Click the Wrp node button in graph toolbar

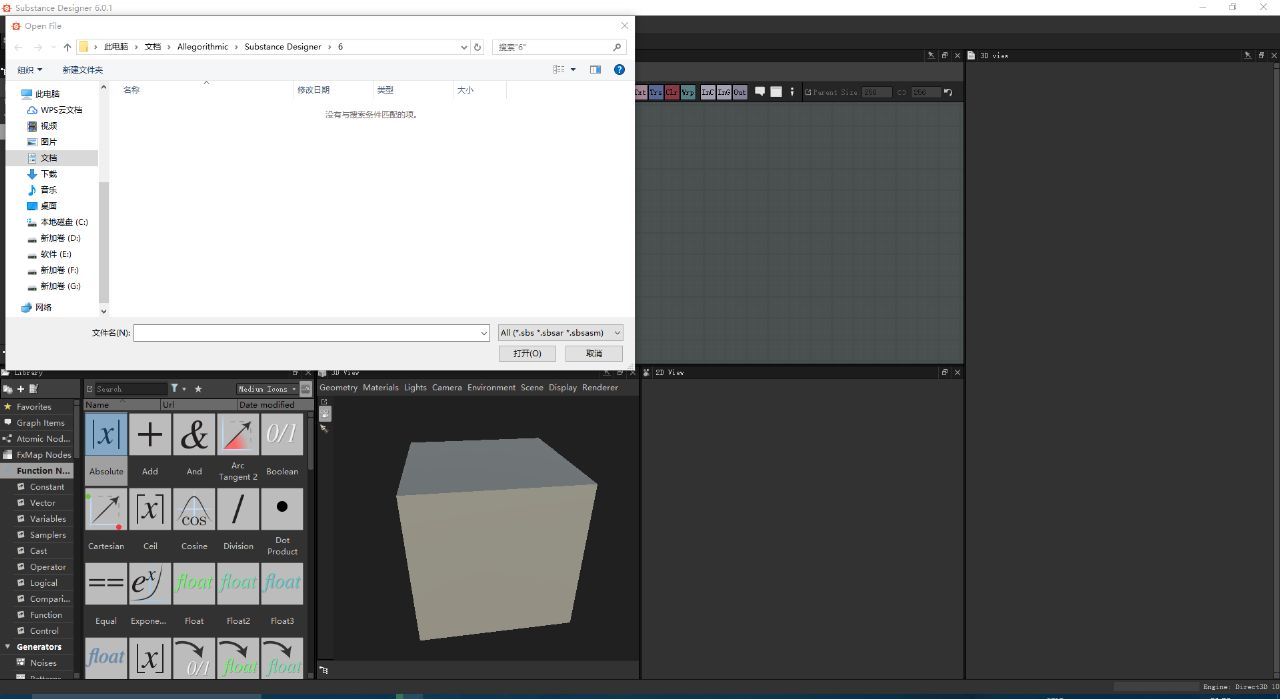[x=688, y=92]
